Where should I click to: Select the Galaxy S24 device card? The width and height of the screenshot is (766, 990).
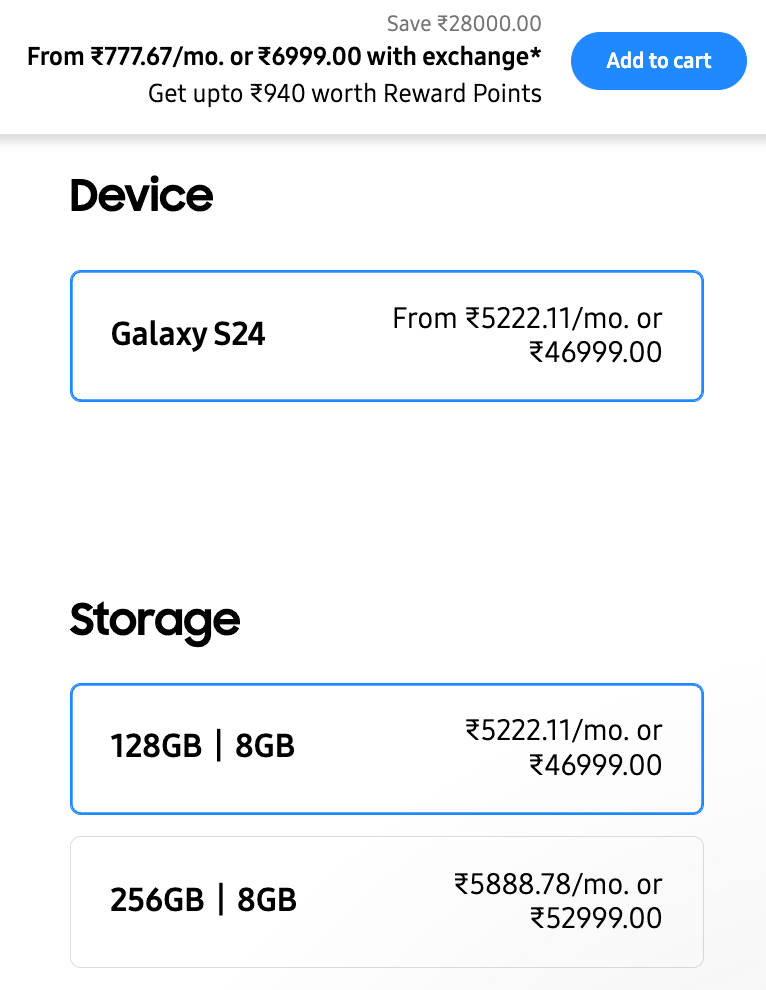386,336
